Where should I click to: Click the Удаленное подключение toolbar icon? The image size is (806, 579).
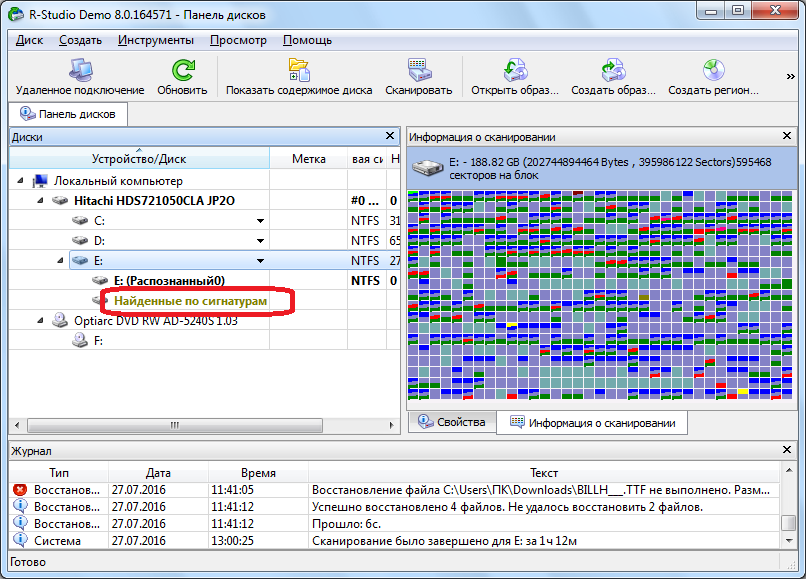[x=81, y=69]
